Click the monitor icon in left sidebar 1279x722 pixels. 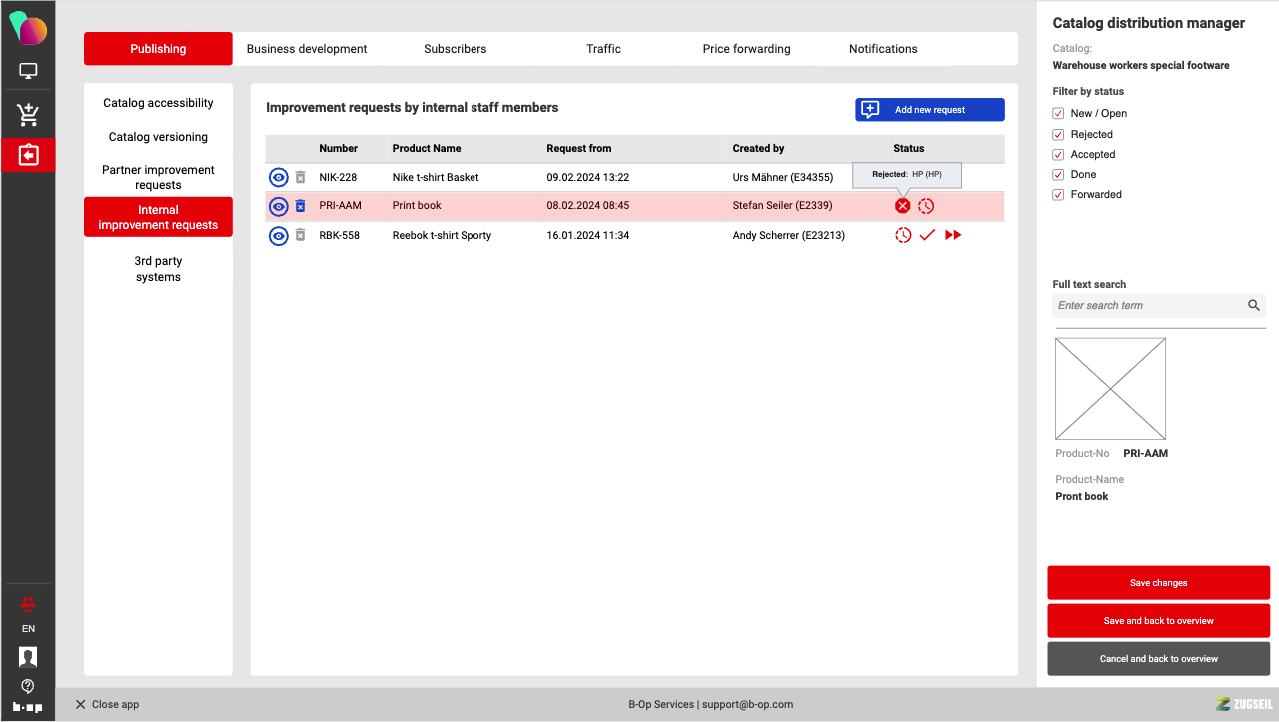tap(28, 71)
